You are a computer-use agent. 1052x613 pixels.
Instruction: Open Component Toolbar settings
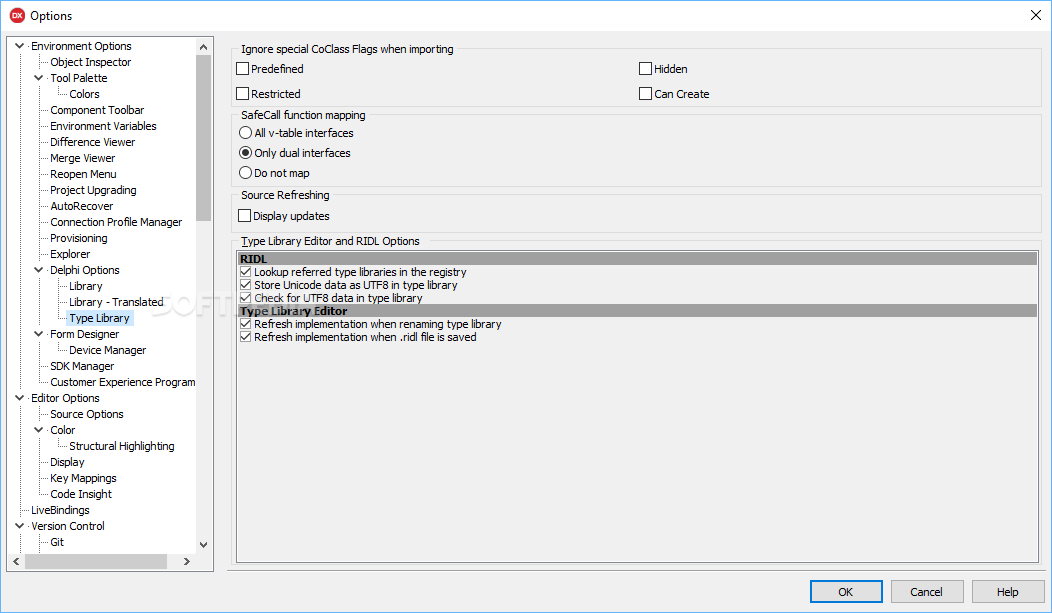pos(97,110)
